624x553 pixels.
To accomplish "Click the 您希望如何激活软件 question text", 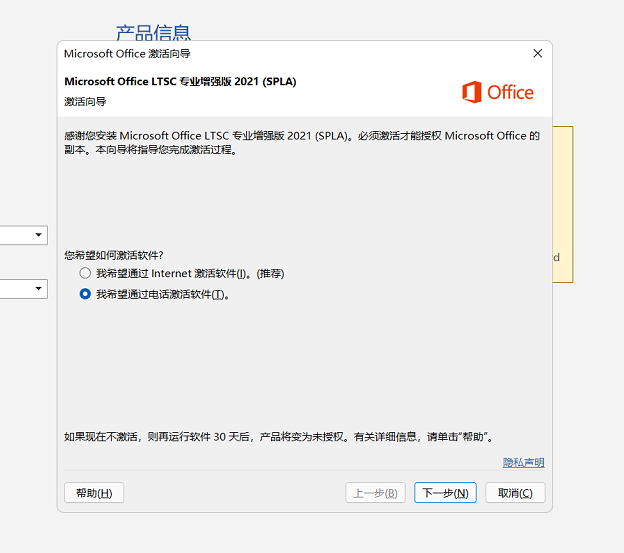I will (x=113, y=256).
